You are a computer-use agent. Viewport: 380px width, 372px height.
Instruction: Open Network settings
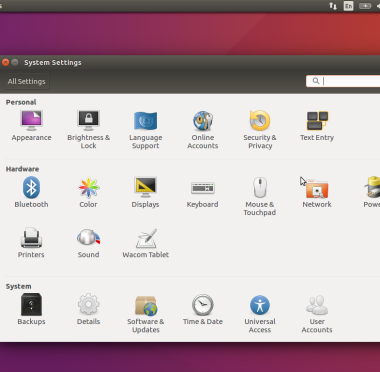(x=317, y=193)
